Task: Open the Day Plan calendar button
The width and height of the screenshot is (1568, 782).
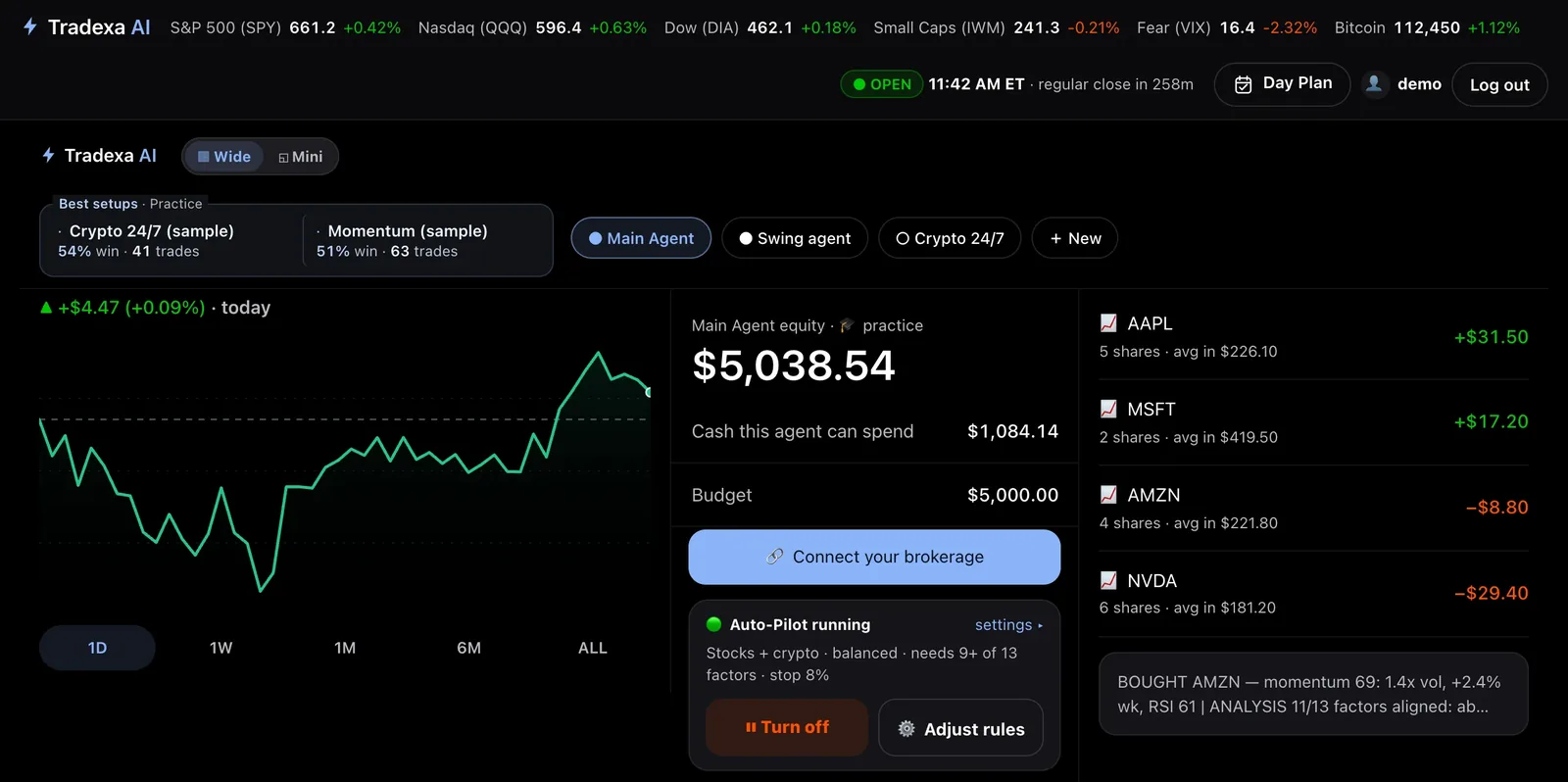Action: point(1282,84)
